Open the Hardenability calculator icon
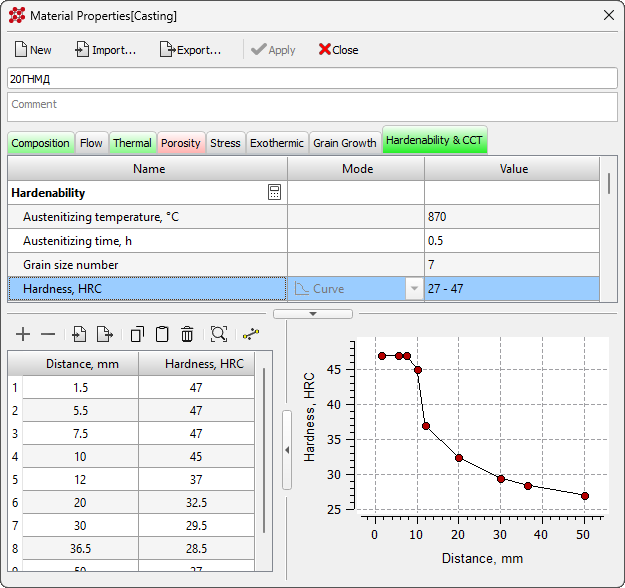This screenshot has width=625, height=588. (275, 192)
